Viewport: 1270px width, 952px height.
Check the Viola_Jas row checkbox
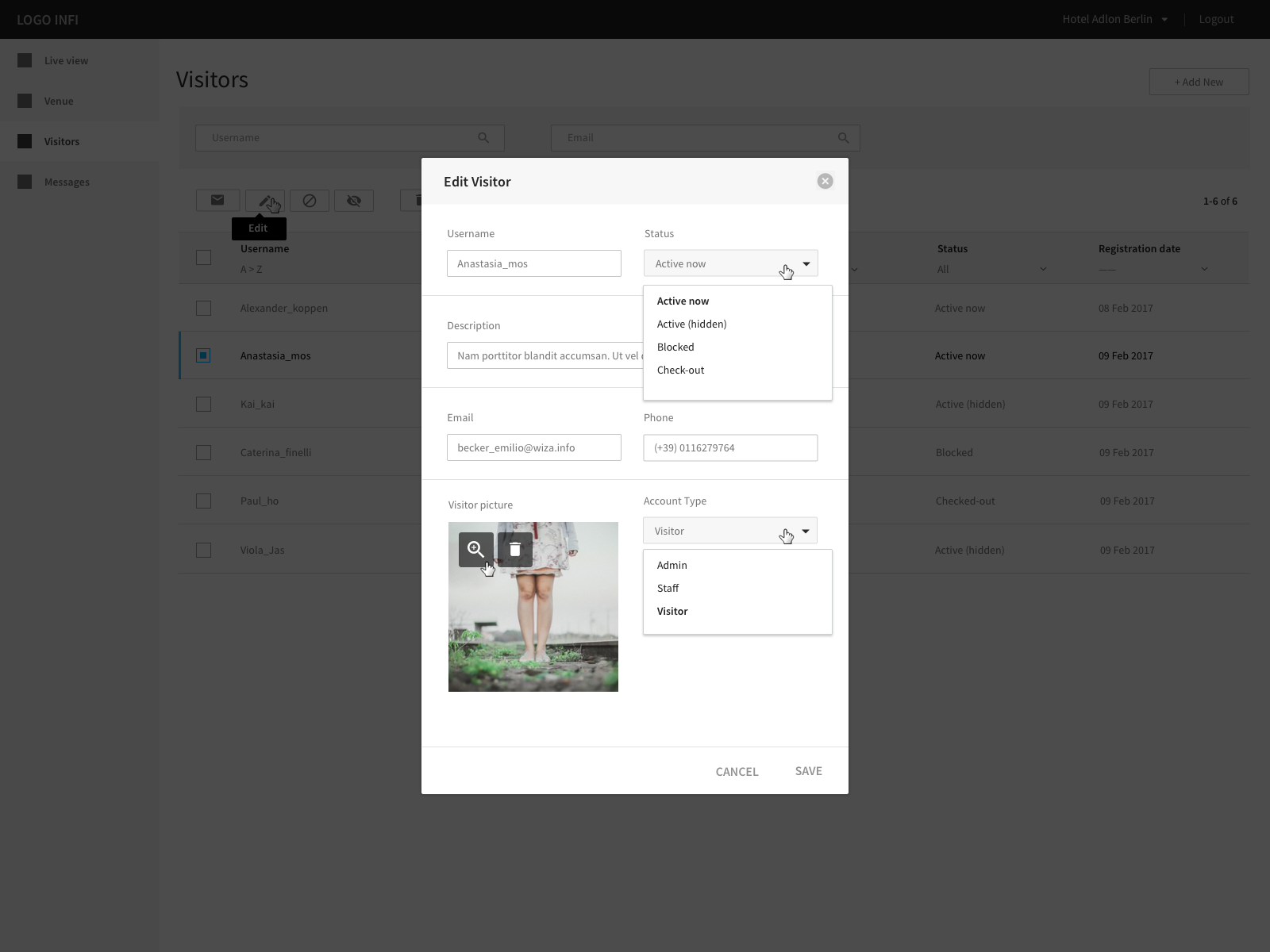pyautogui.click(x=203, y=550)
